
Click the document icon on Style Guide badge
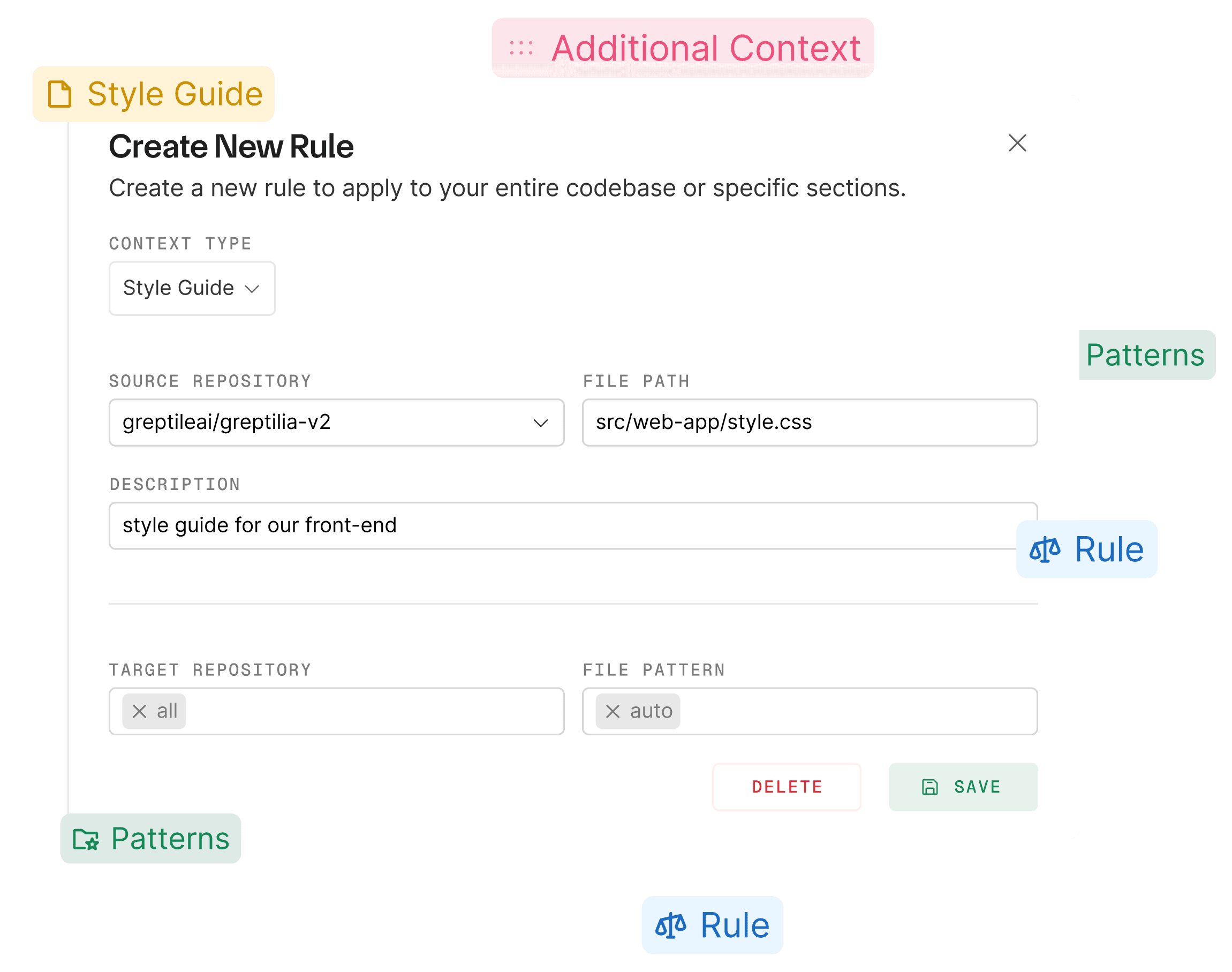59,94
